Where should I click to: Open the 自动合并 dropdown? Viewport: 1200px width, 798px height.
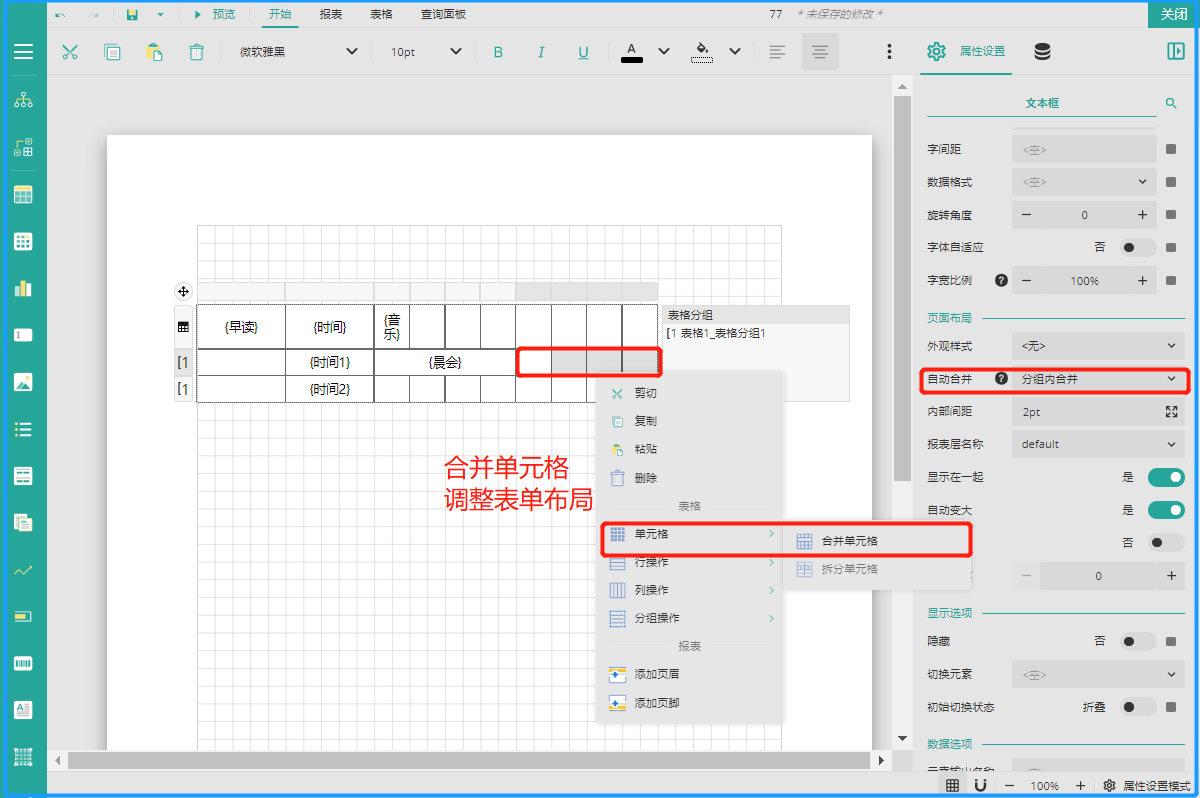click(x=1097, y=379)
